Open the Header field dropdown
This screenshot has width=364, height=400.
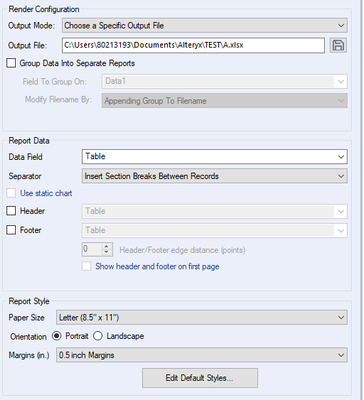click(x=215, y=211)
